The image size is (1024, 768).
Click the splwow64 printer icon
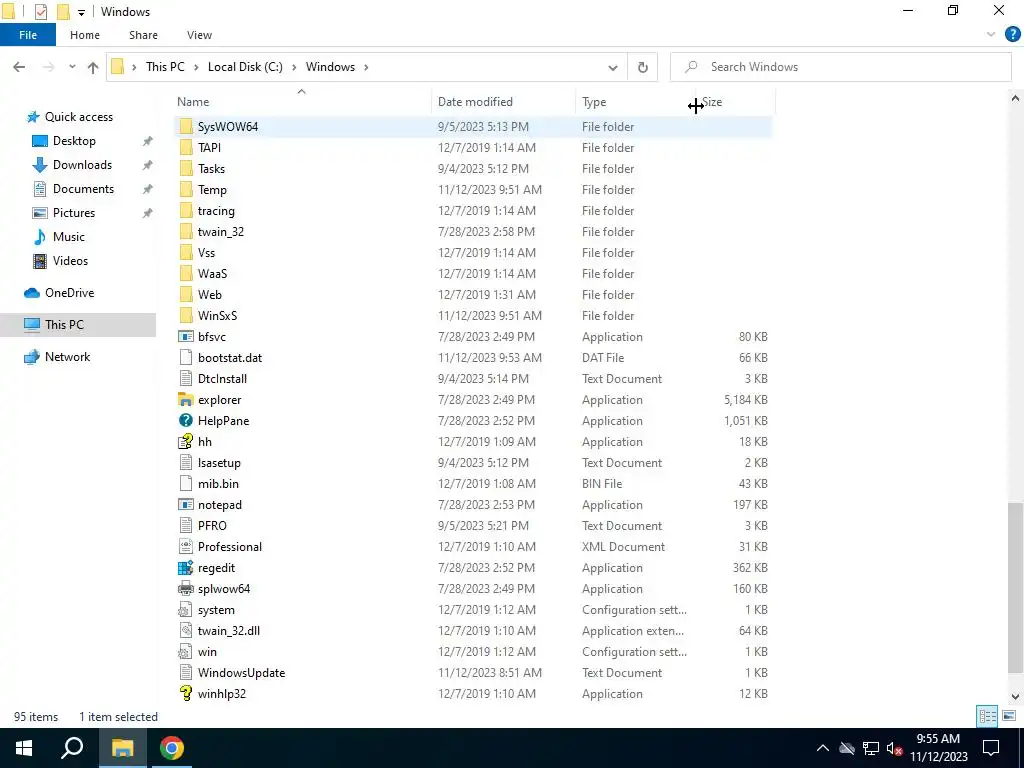point(186,588)
